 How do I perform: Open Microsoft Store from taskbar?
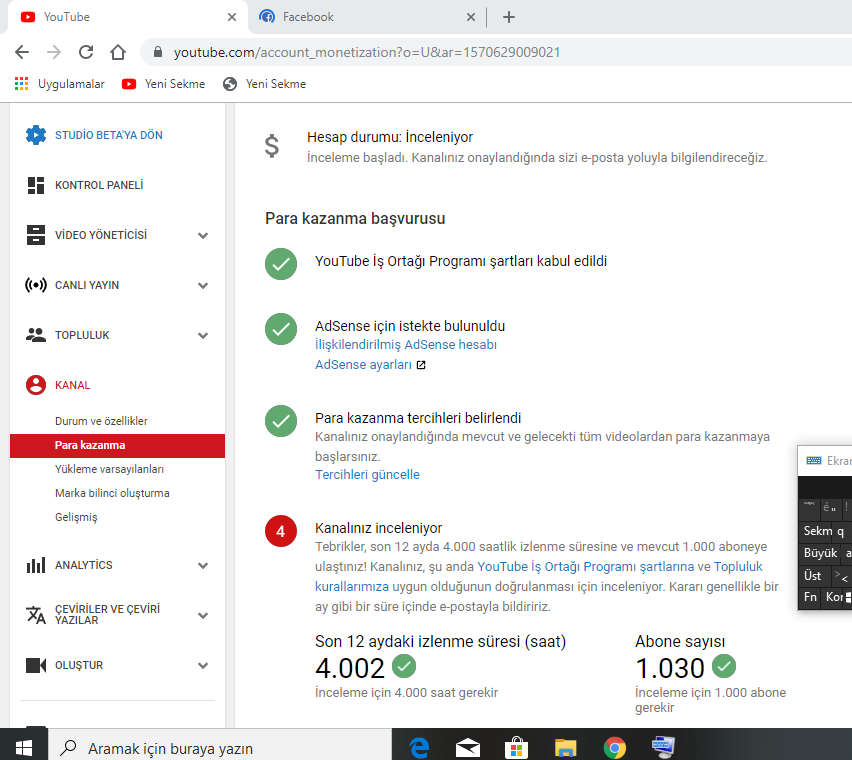[517, 748]
